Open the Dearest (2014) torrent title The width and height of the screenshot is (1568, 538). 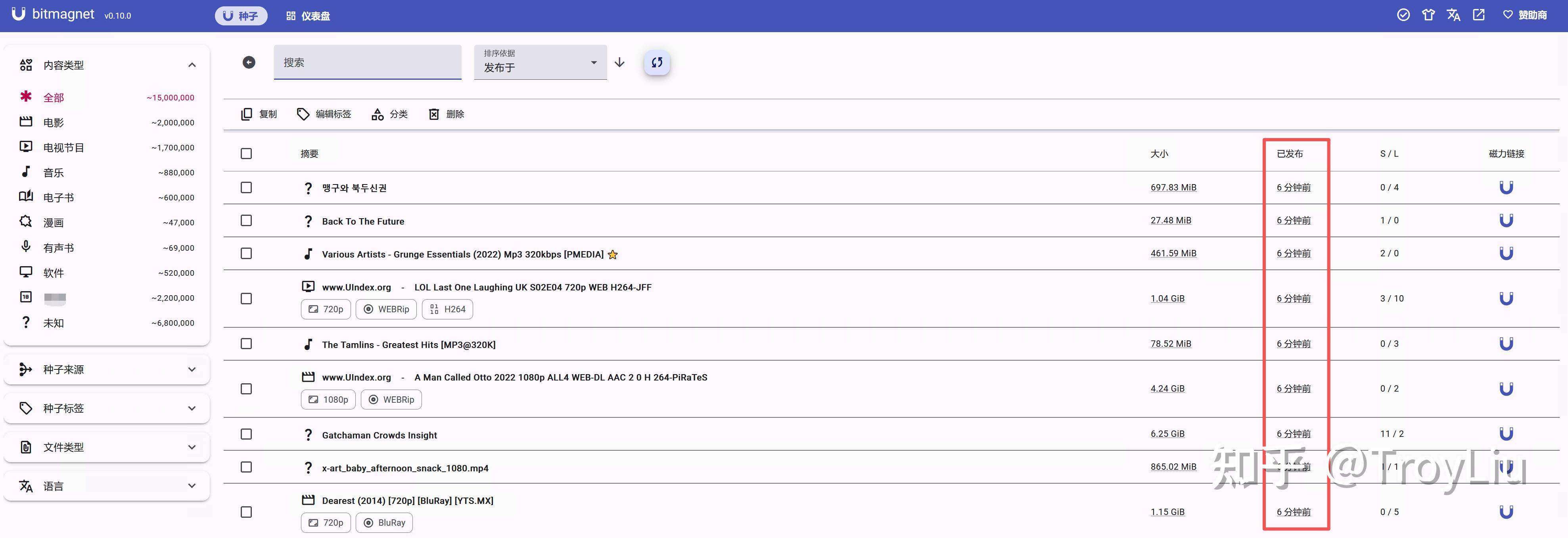pos(408,501)
